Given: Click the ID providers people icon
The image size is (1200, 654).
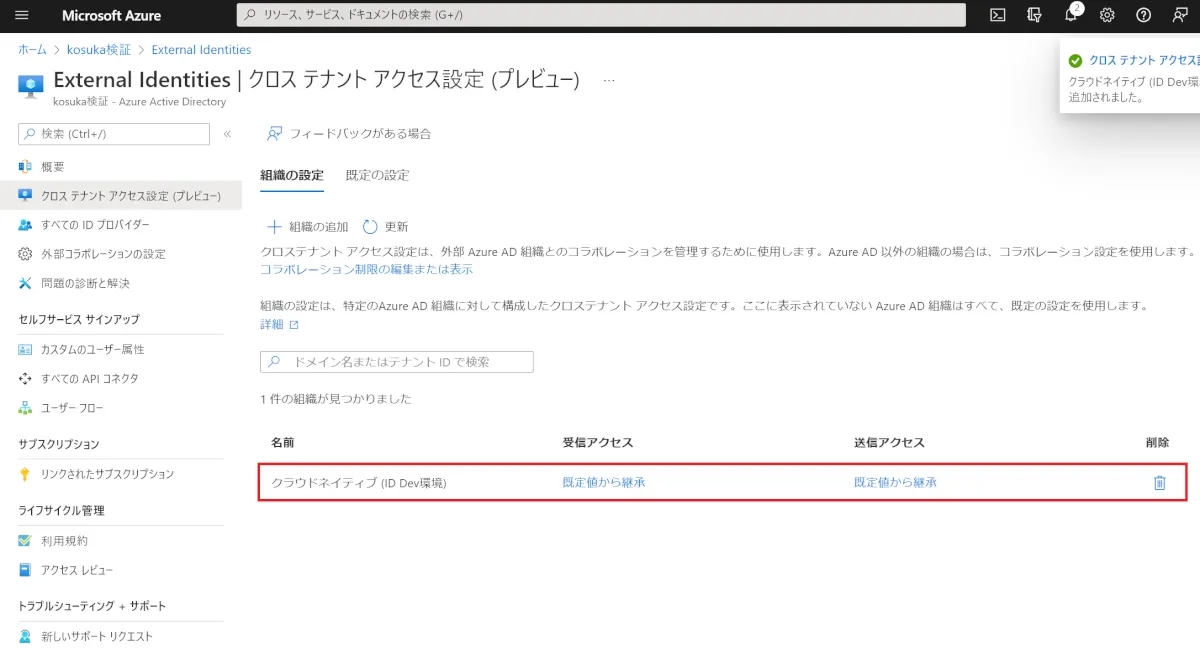Looking at the screenshot, I should point(25,225).
